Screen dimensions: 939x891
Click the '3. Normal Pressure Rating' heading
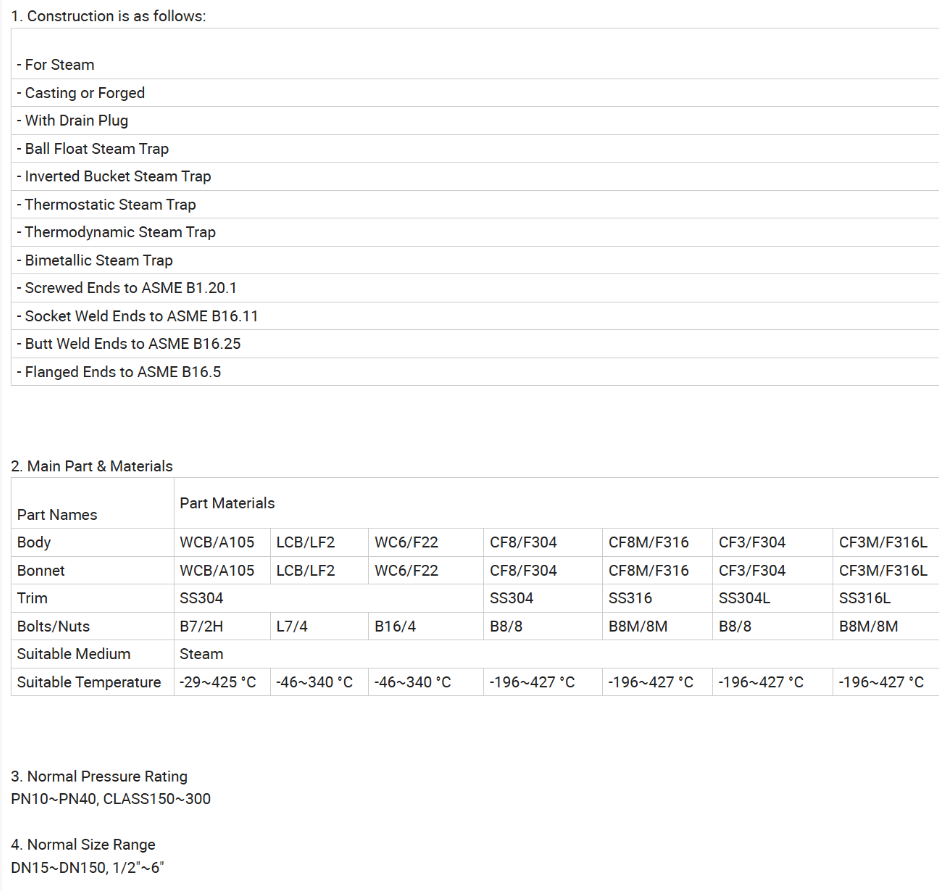(x=99, y=777)
